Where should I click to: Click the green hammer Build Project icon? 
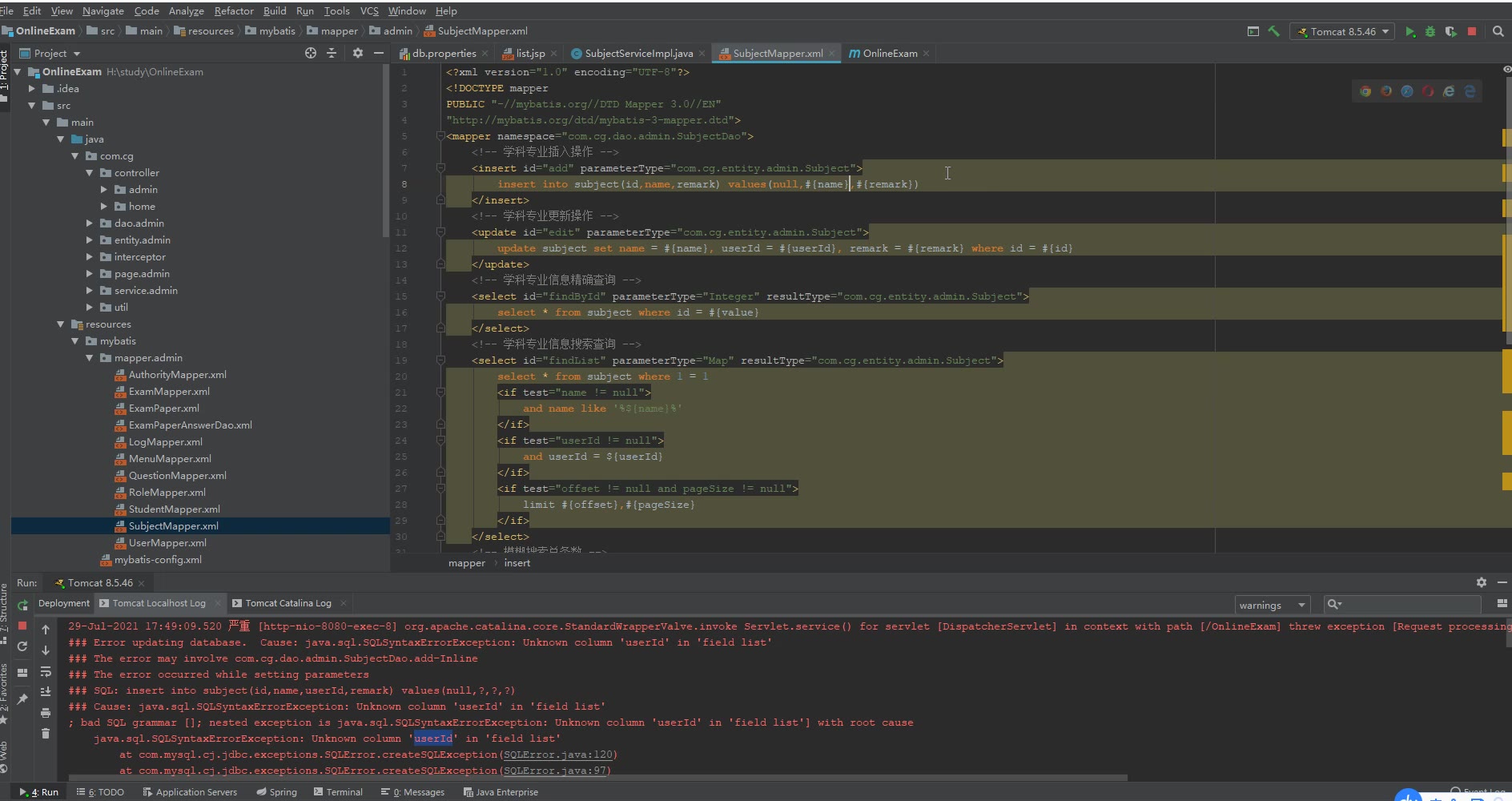pos(1273,31)
